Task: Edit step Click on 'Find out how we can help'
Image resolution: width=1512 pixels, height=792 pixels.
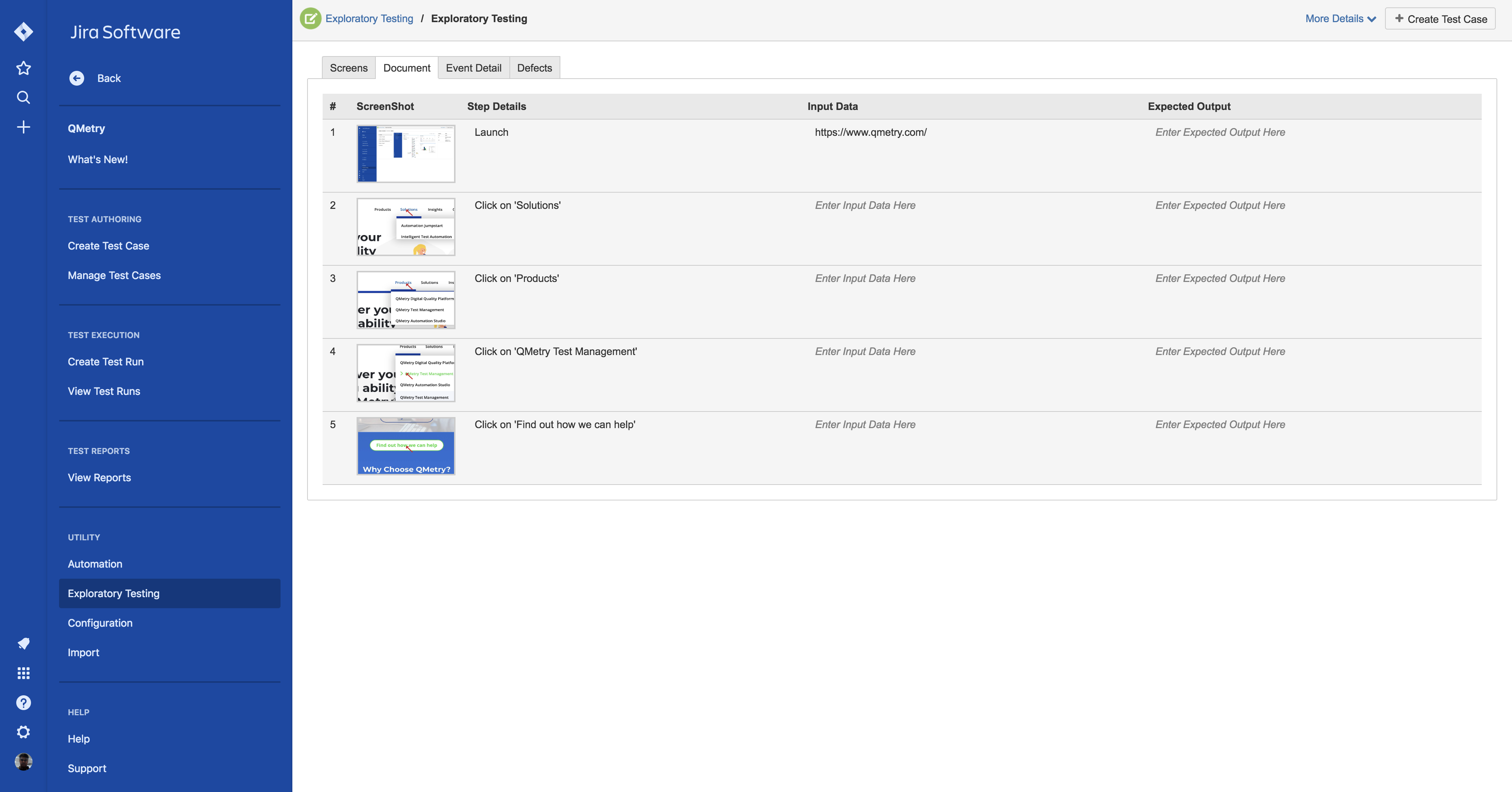Action: pyautogui.click(x=555, y=425)
